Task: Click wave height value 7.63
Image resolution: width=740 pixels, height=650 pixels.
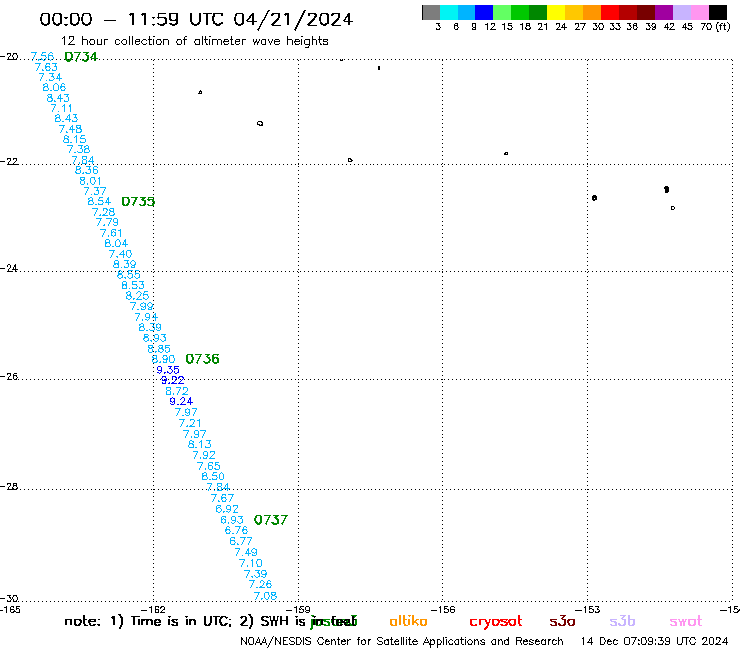Action: pos(46,67)
